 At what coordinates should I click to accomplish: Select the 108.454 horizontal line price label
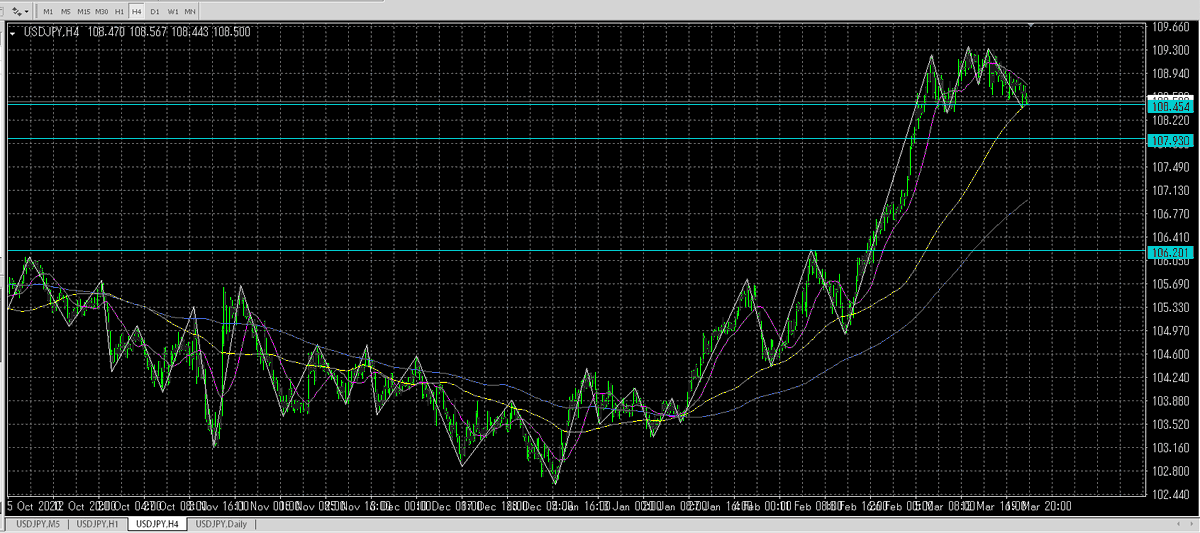point(1170,105)
